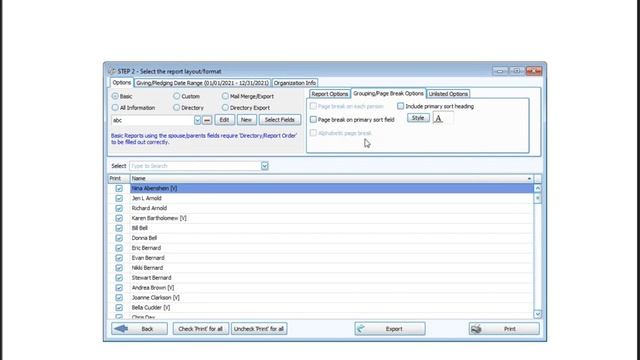Switch to the Report Options tab
This screenshot has width=640, height=360.
click(329, 94)
